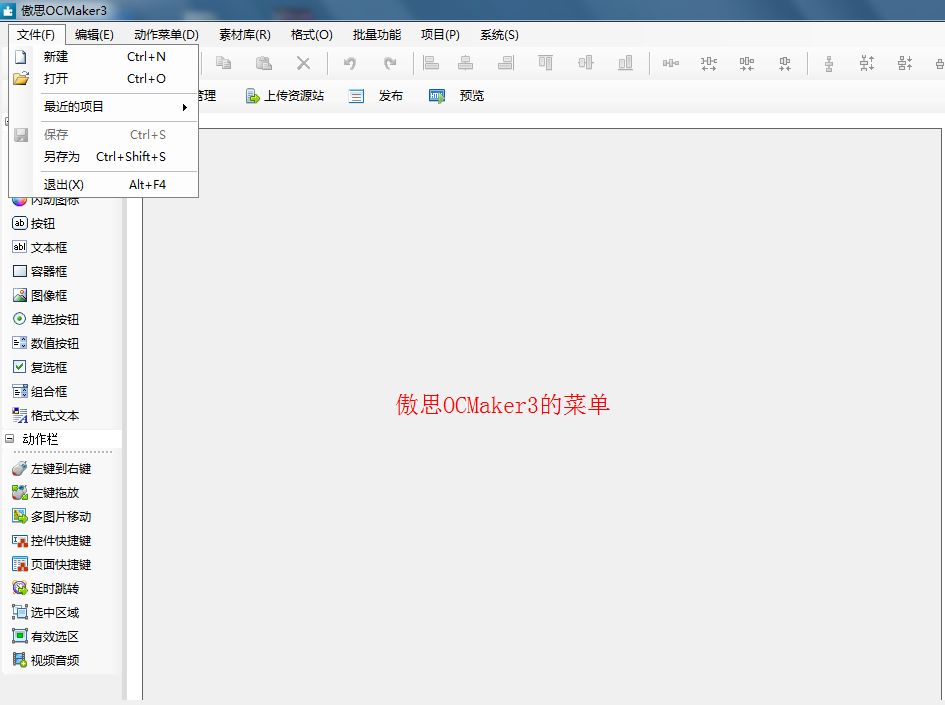Image resolution: width=945 pixels, height=705 pixels.
Task: Choose 新建 from the File menu
Action: coord(104,57)
